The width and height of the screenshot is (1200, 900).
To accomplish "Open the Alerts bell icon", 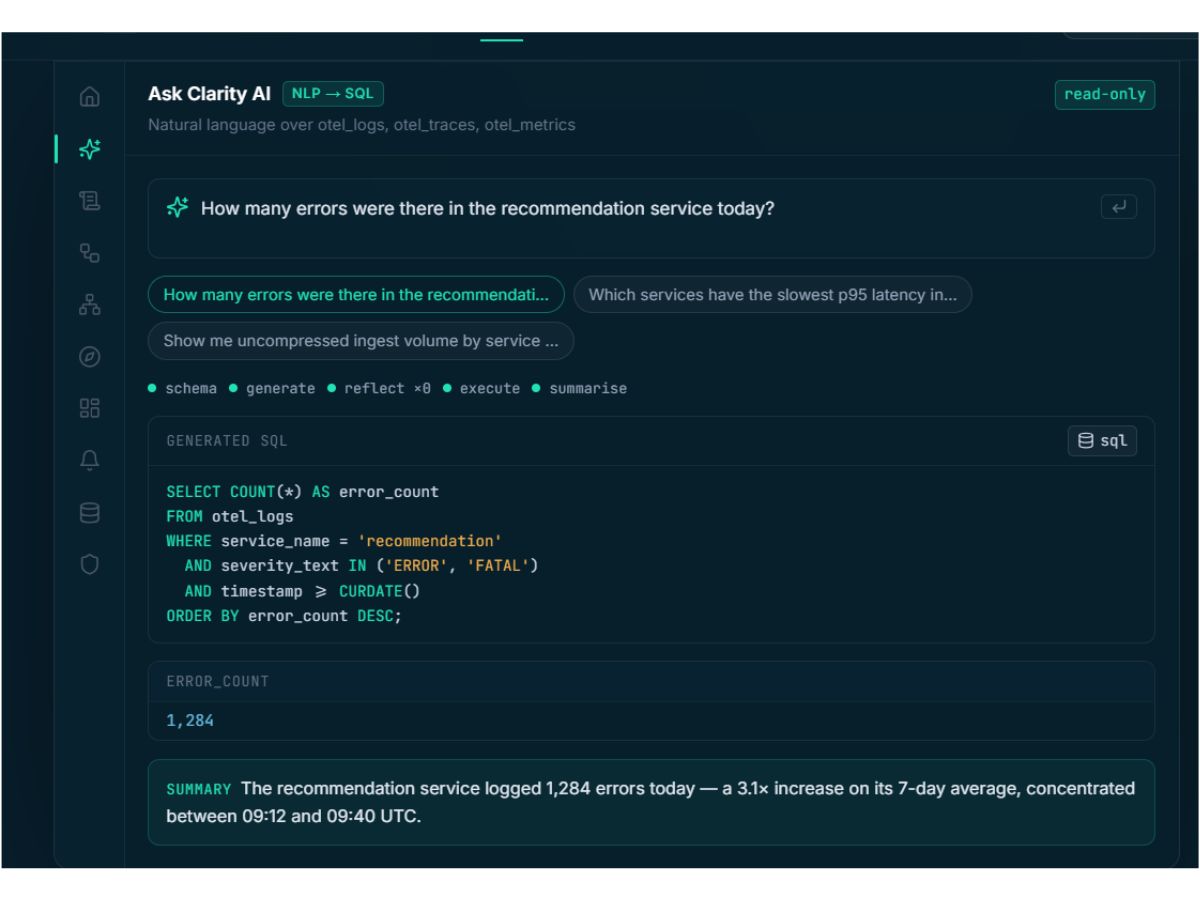I will [x=90, y=460].
